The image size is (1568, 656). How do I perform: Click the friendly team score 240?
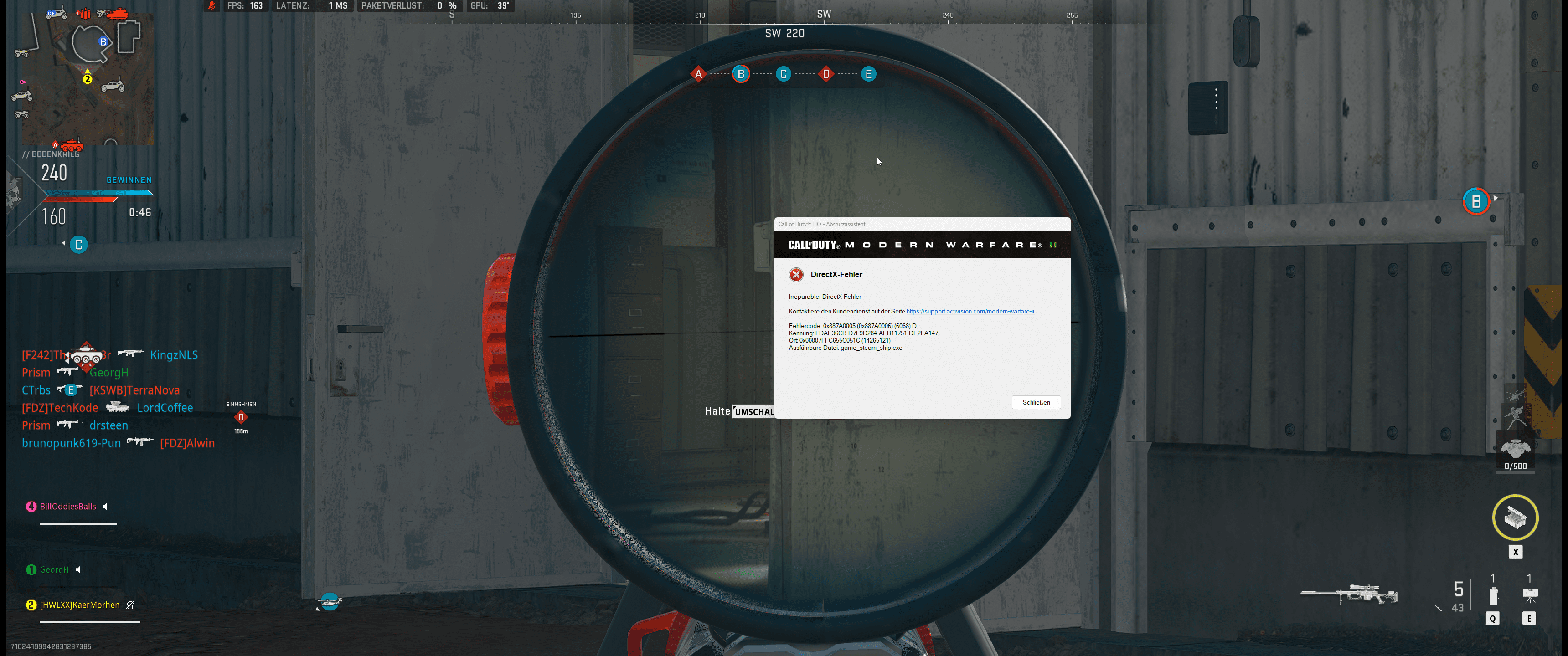point(54,174)
